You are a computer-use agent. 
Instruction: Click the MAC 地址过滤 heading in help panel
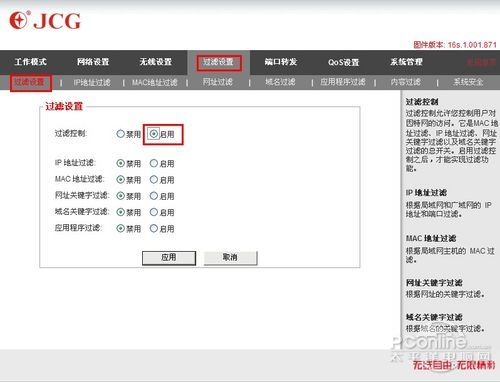[431, 238]
